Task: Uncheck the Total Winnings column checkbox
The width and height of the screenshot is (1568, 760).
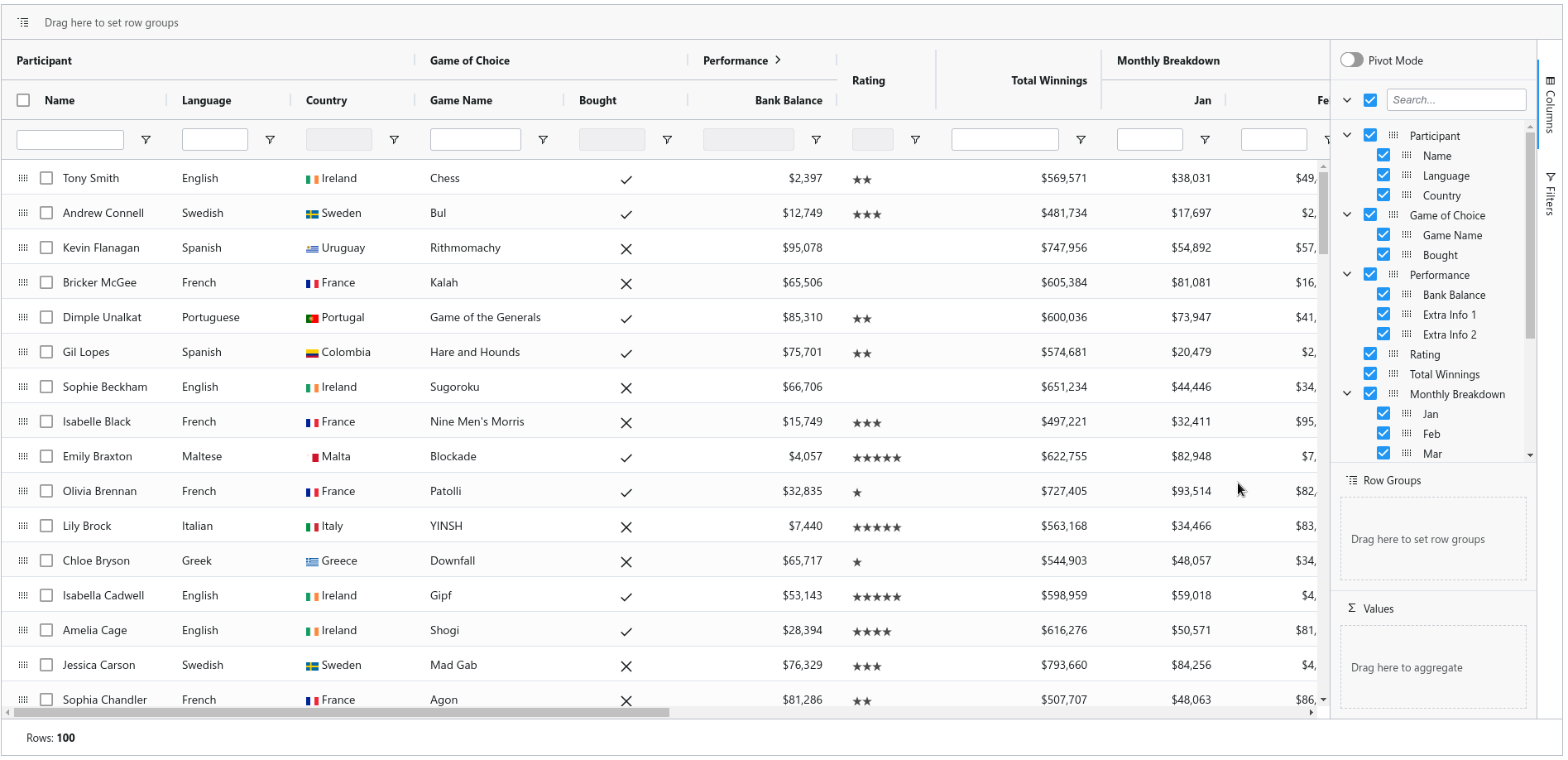Action: pyautogui.click(x=1370, y=374)
